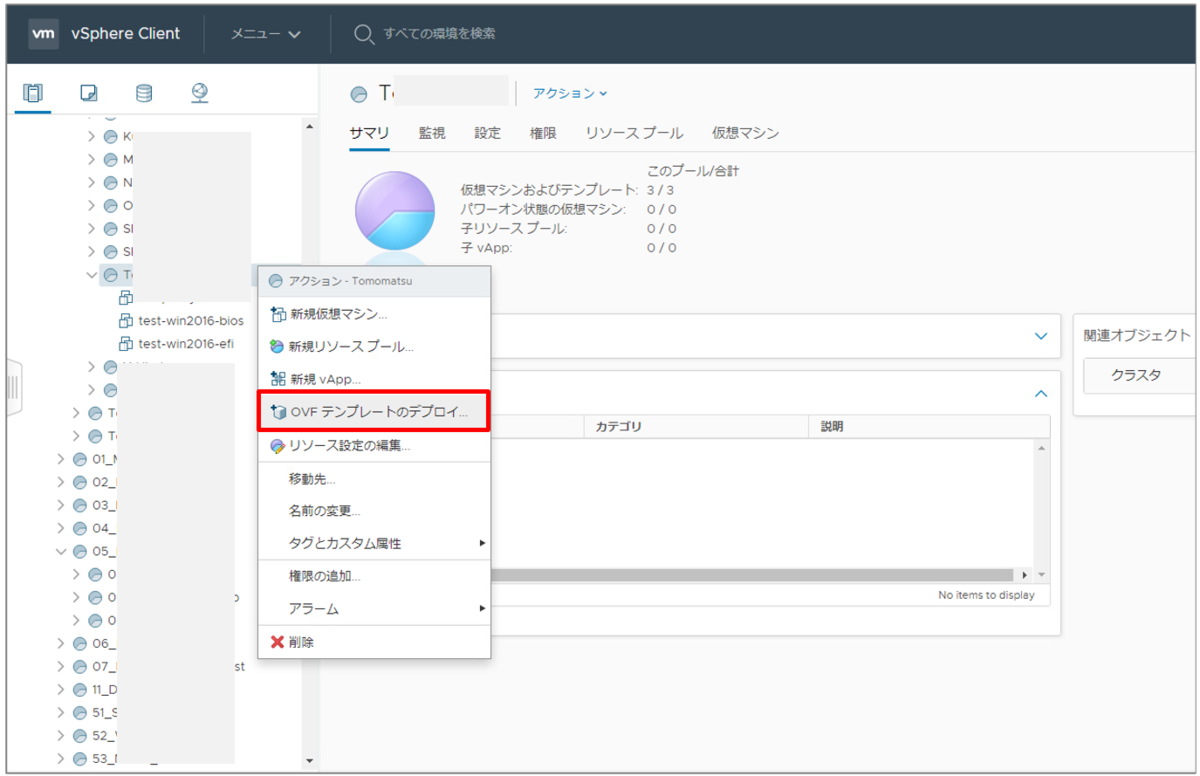Click the red X delete icon

coord(278,642)
